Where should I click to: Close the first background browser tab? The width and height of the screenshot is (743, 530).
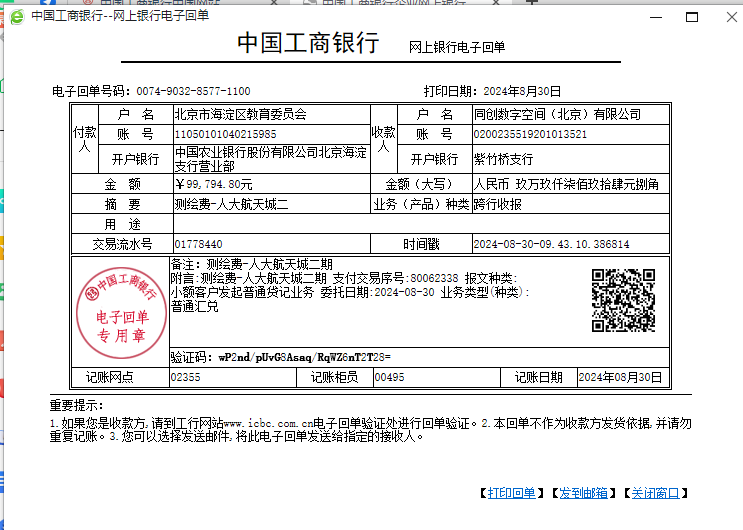click(274, 2)
